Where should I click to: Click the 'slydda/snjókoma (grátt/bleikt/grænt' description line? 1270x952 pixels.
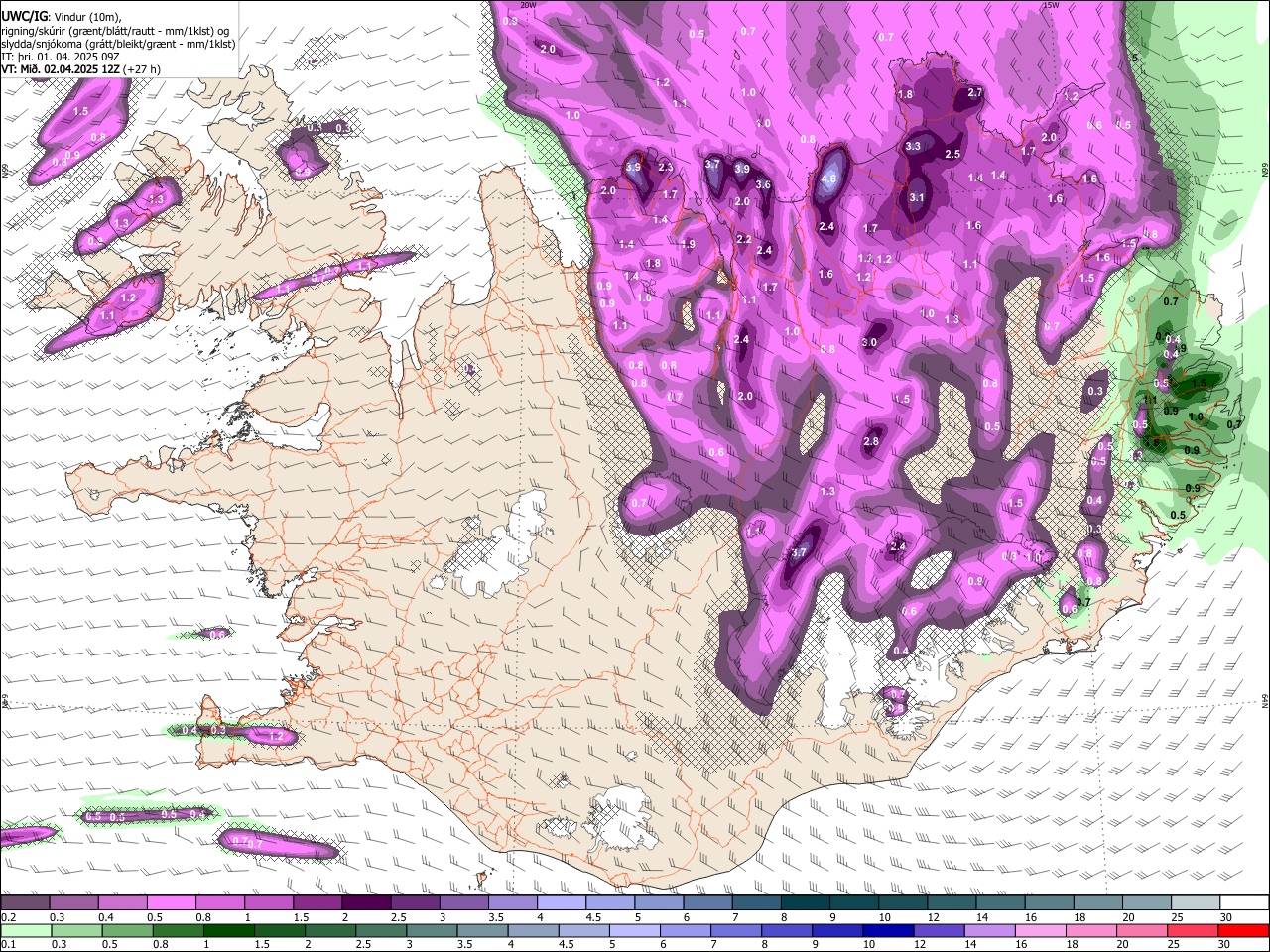point(117,45)
